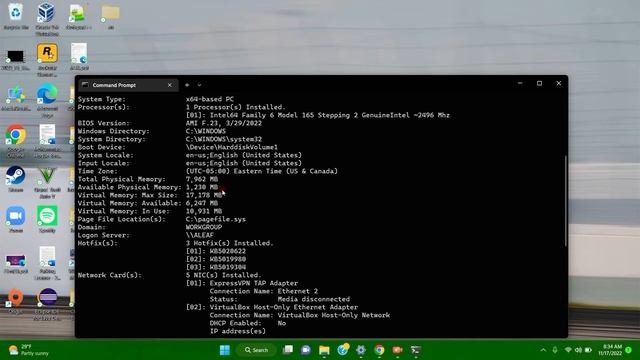Click the '5 NIC(s) Installed.' text
This screenshot has height=360, width=640.
pos(223,275)
